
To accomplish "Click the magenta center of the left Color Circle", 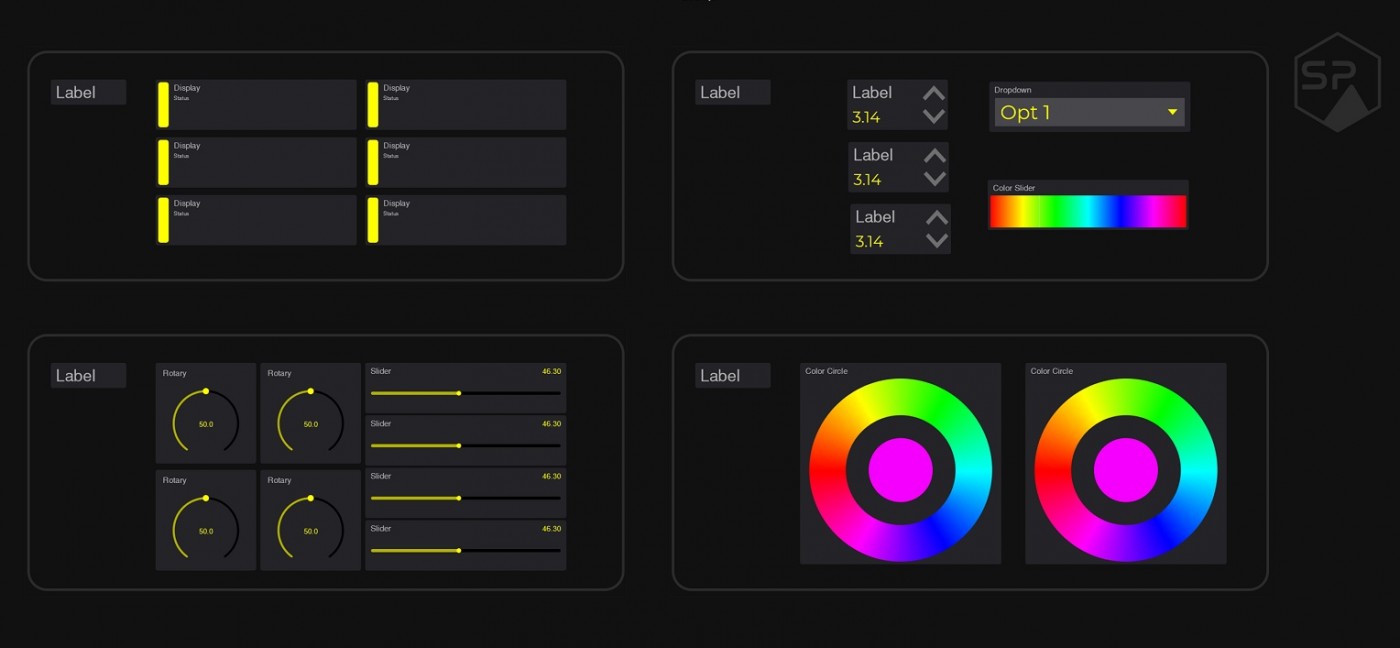I will point(901,470).
